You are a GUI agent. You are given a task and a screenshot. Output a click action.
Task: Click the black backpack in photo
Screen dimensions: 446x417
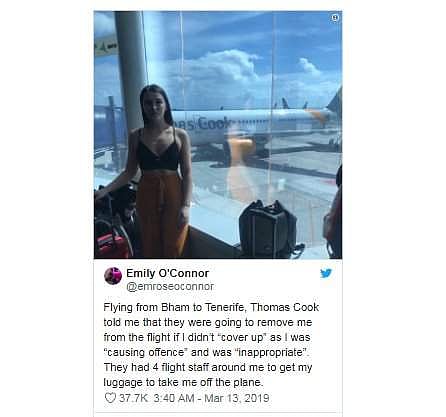(268, 229)
